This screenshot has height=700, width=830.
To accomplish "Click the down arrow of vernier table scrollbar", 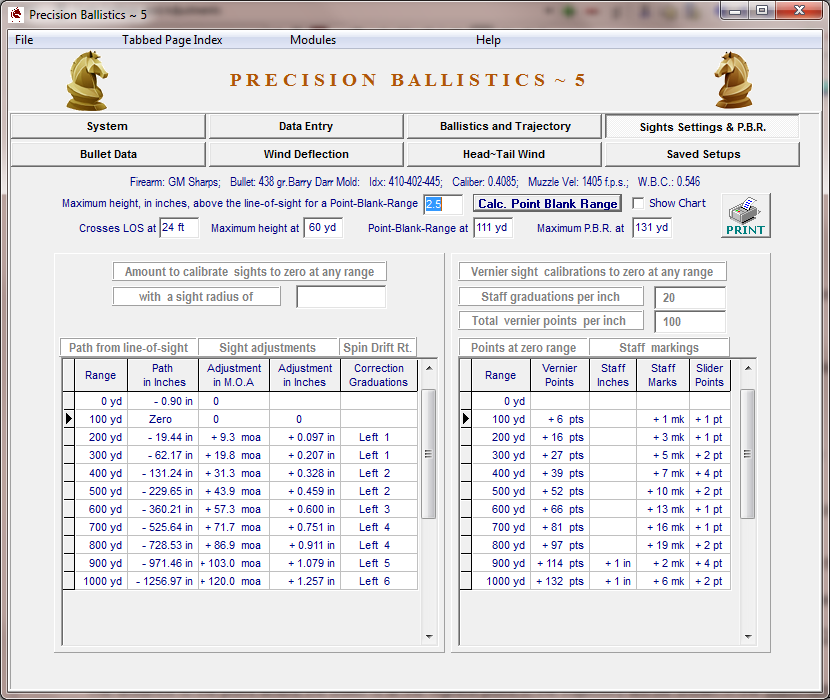I will coord(748,637).
